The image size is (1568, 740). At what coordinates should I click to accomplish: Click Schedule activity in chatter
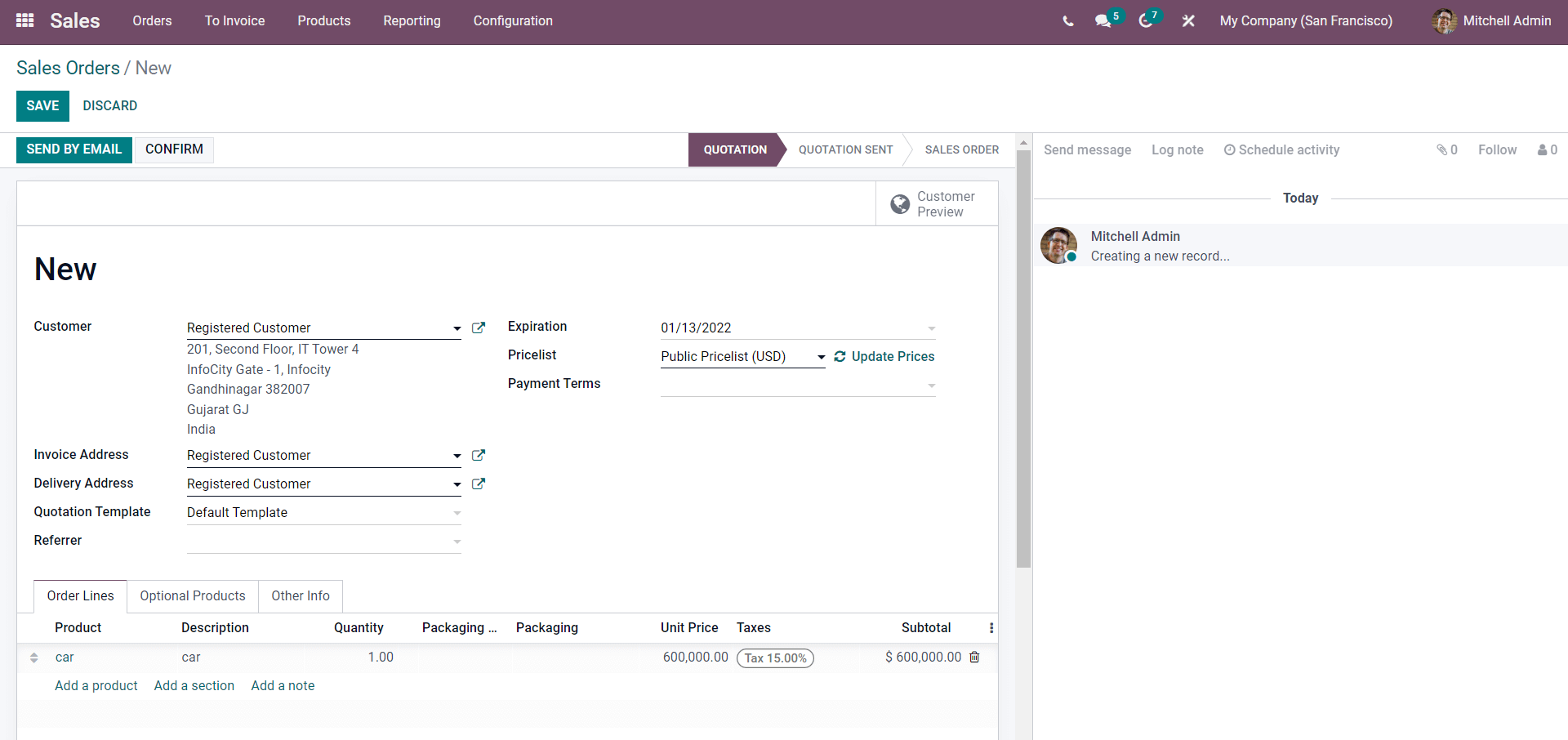click(1281, 149)
